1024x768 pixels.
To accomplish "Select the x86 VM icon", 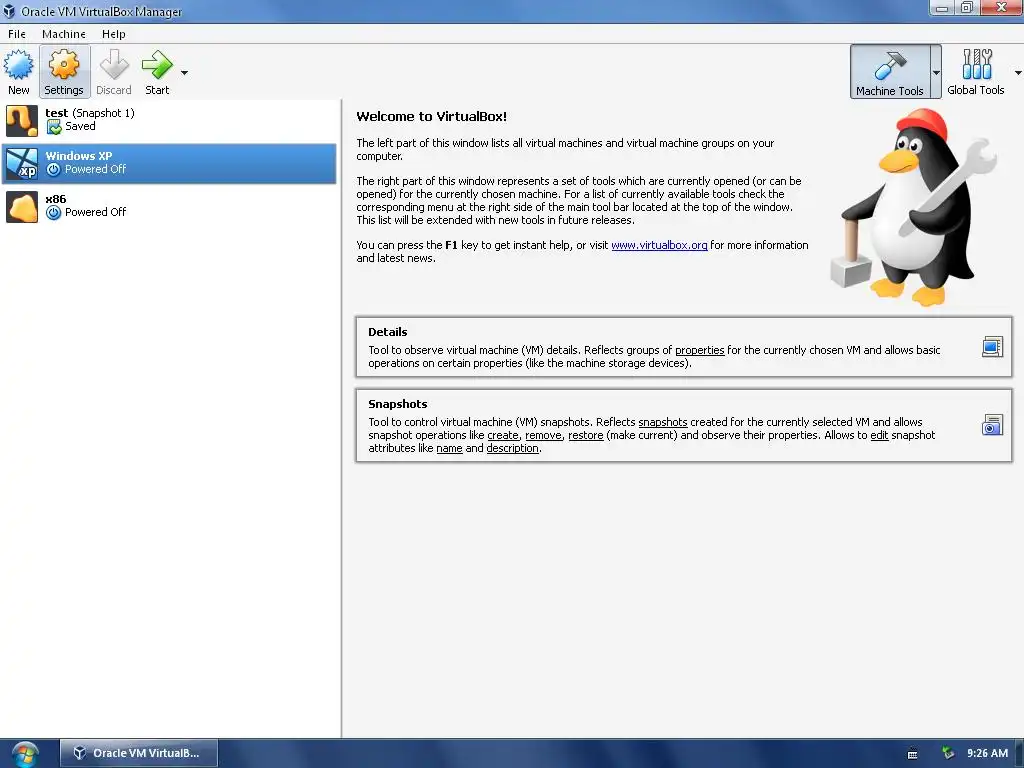I will [x=22, y=207].
